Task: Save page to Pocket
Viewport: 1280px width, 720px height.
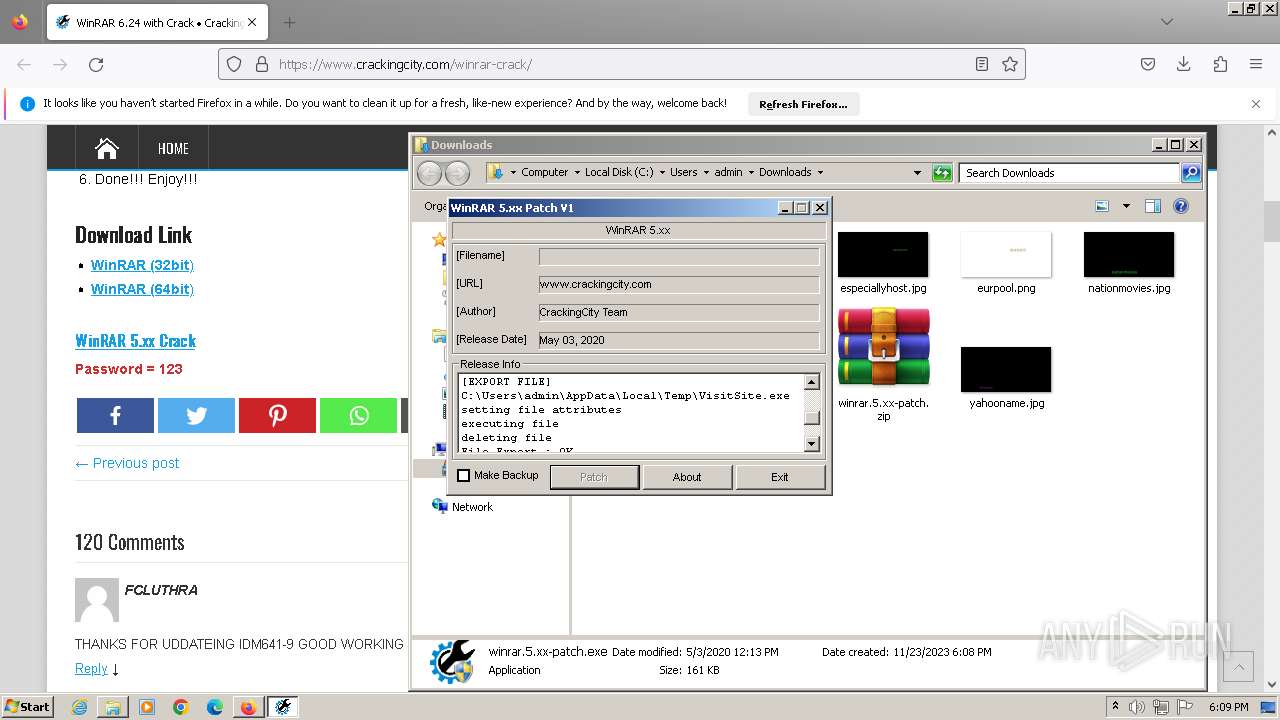Action: [1148, 64]
